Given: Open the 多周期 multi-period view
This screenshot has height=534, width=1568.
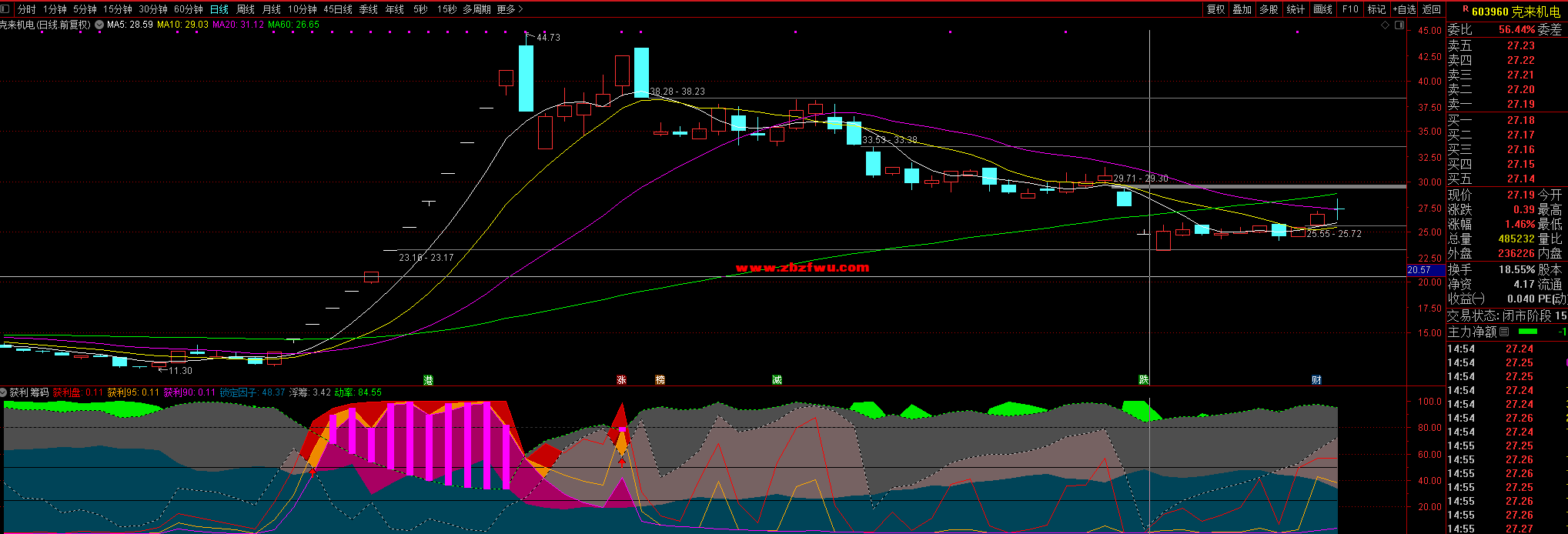Looking at the screenshot, I should [x=476, y=9].
